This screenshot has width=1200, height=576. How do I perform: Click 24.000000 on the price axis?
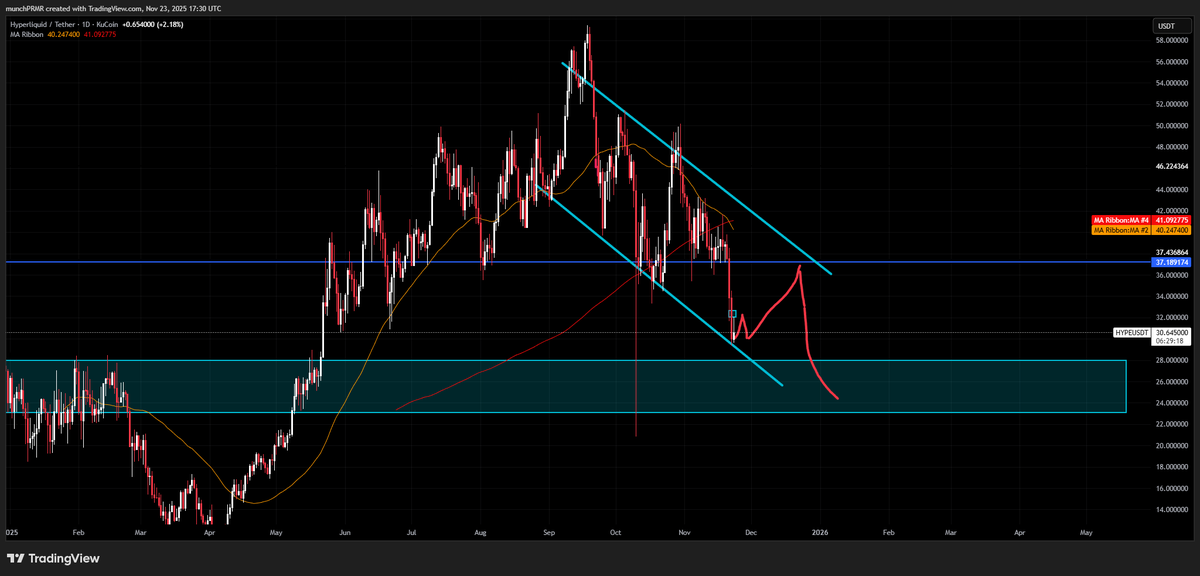(x=1171, y=403)
